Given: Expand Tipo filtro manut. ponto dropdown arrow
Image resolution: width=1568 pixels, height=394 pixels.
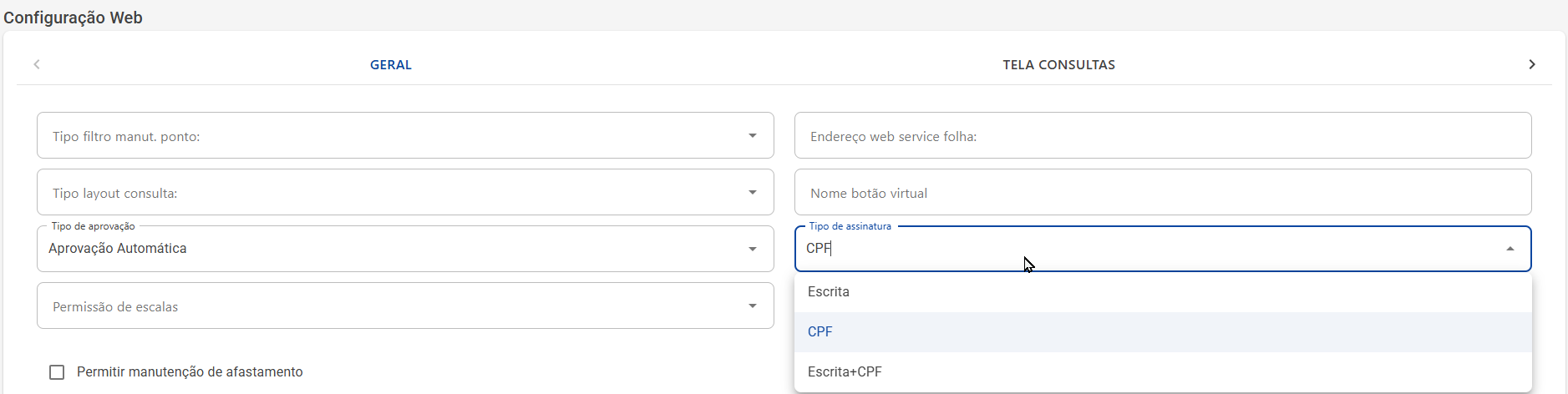Looking at the screenshot, I should tap(752, 135).
